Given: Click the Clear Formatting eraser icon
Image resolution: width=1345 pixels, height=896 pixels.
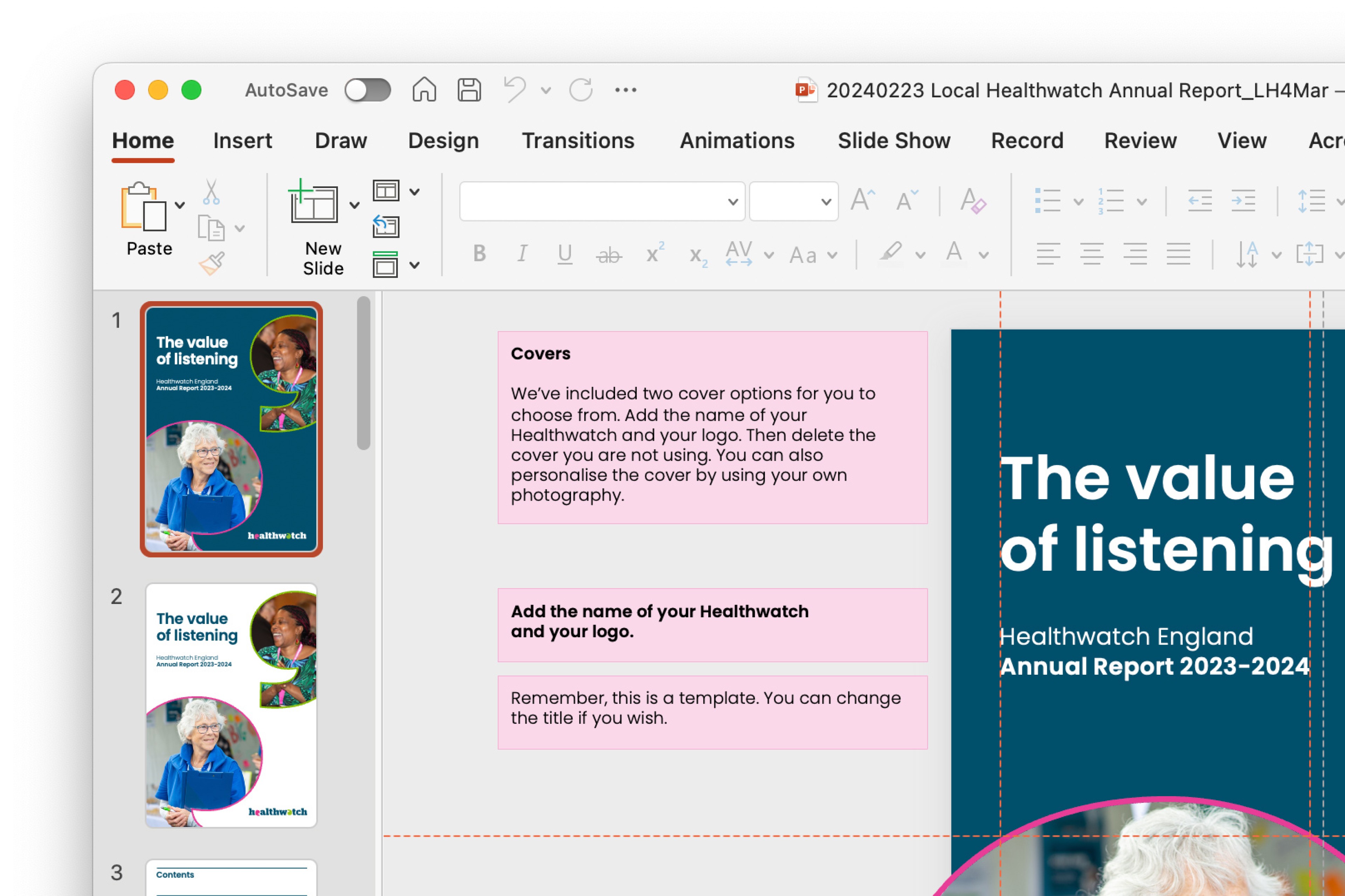Looking at the screenshot, I should pos(973,201).
